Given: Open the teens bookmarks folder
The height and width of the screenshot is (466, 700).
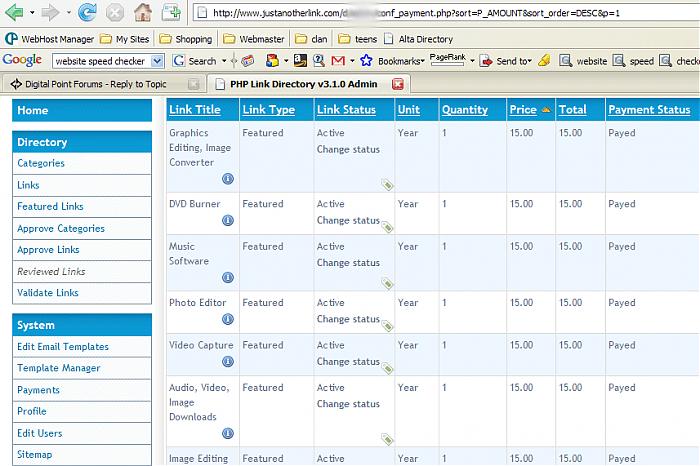Looking at the screenshot, I should point(358,39).
